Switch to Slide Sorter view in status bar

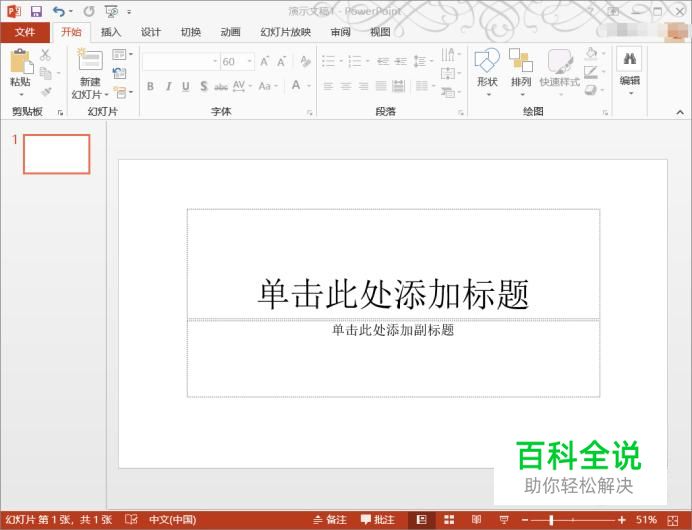[x=449, y=520]
